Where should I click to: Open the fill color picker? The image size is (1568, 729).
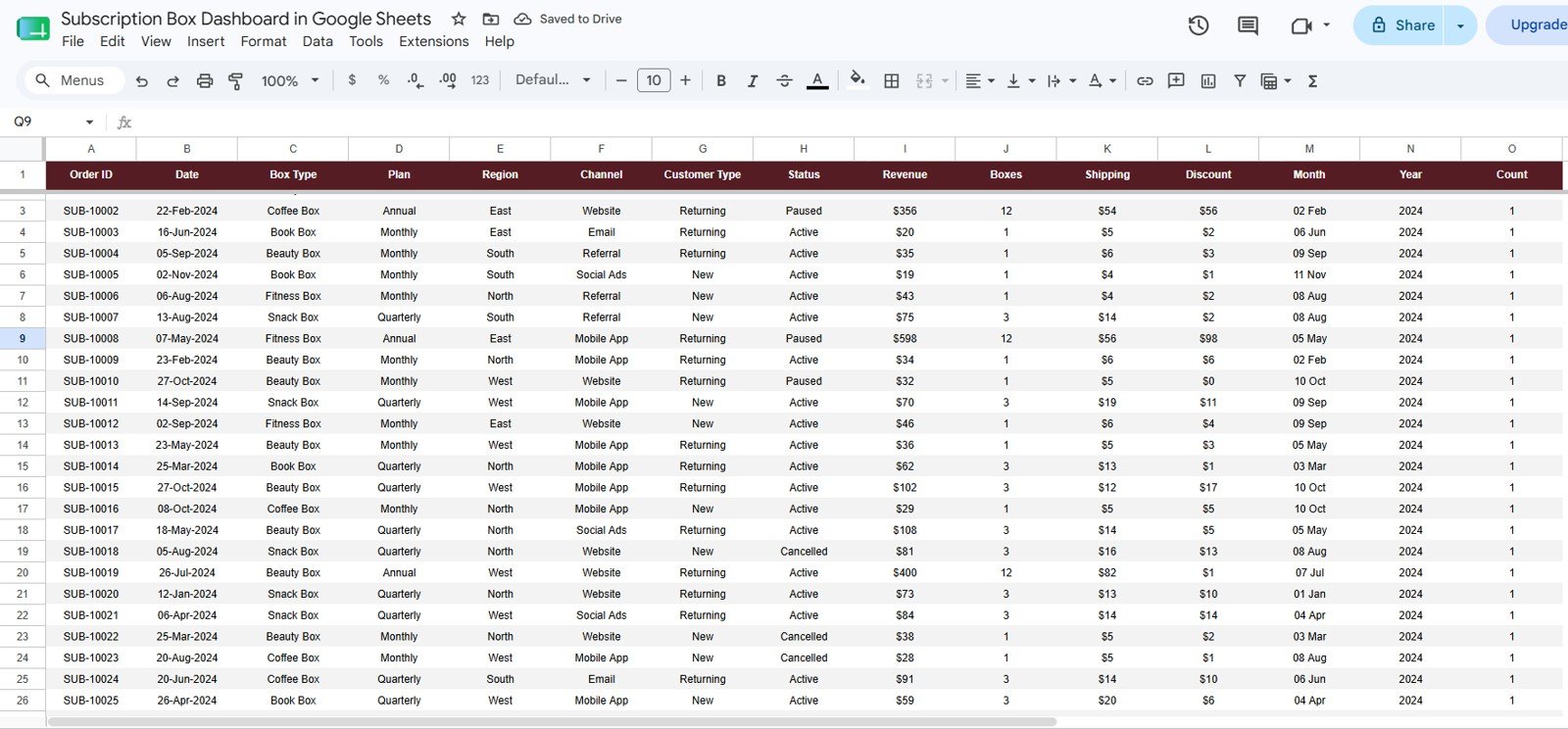point(857,79)
